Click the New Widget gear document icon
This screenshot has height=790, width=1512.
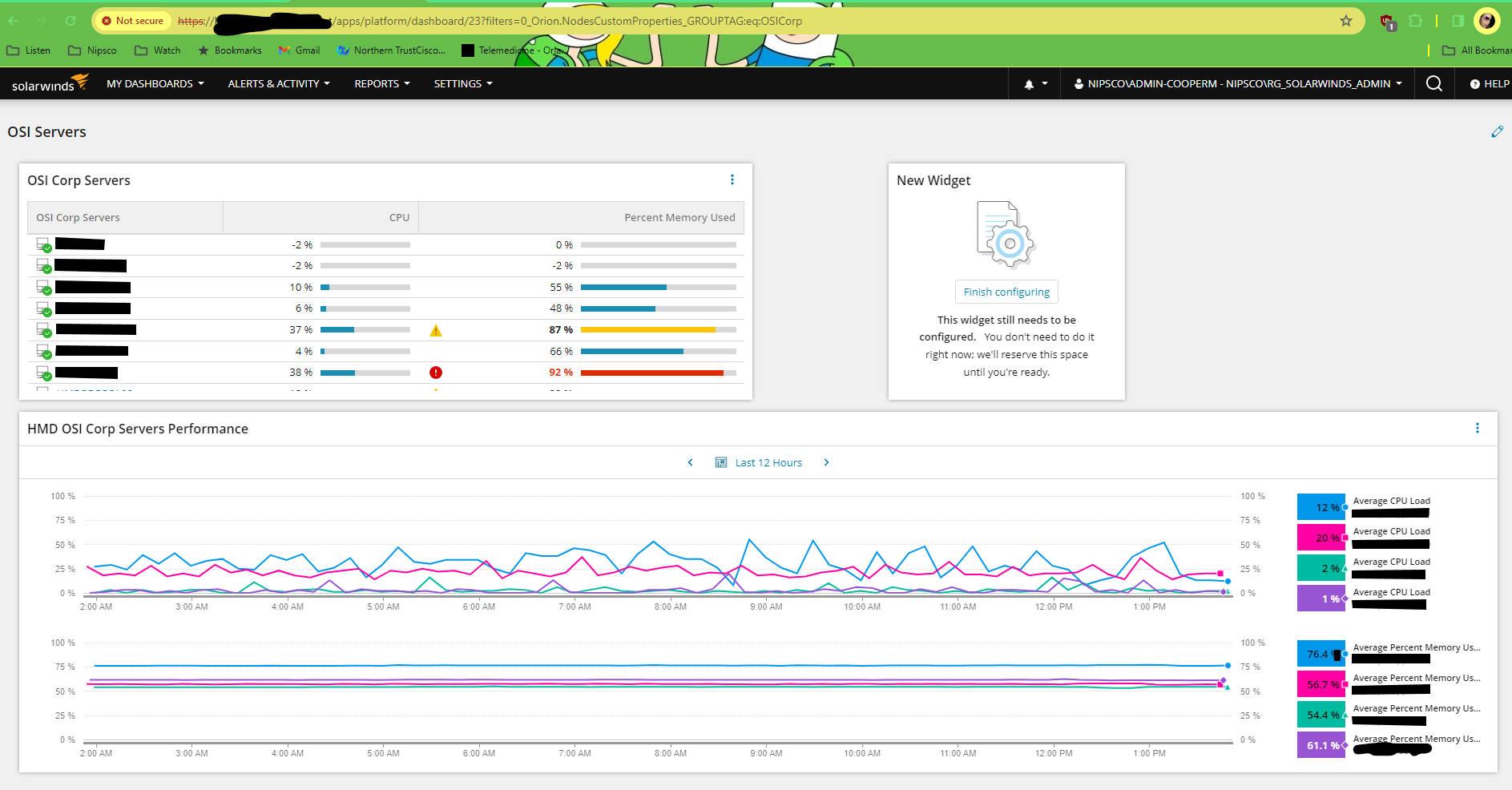click(x=1006, y=234)
